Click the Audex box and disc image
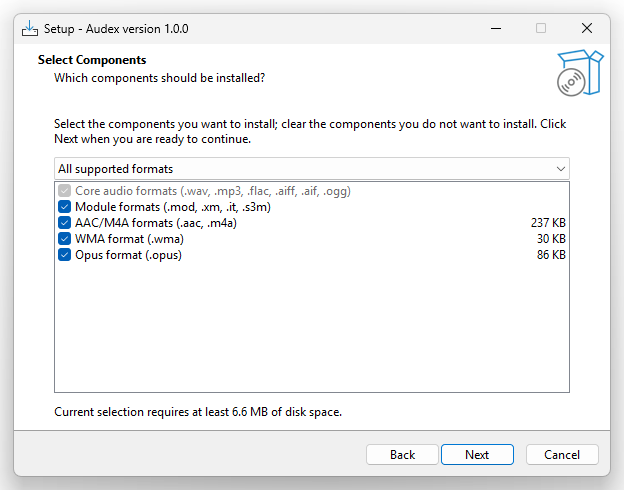This screenshot has height=490, width=624. click(x=579, y=75)
